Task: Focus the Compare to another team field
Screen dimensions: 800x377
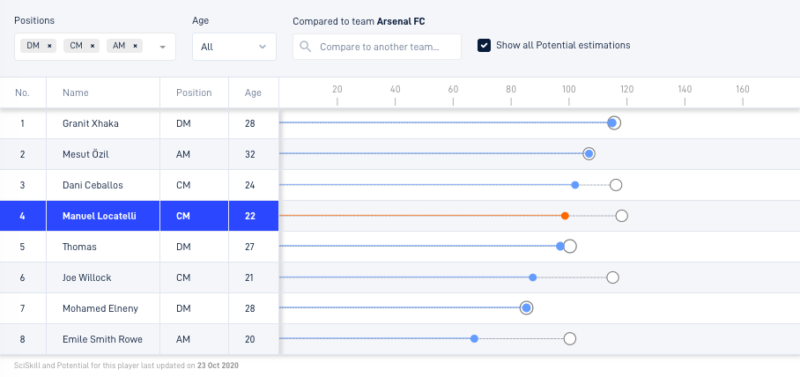Action: coord(377,47)
